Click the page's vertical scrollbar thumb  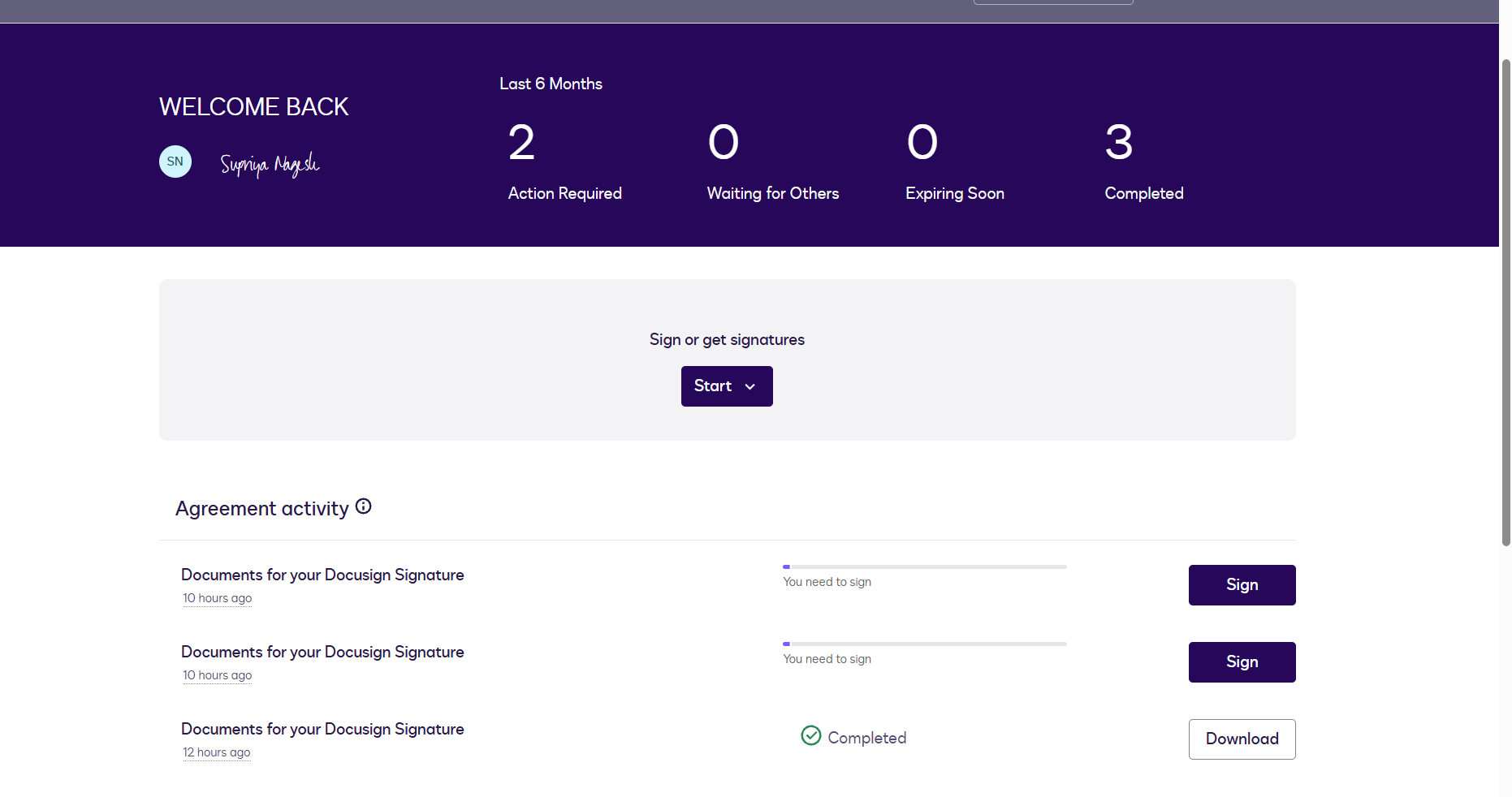coord(1506,302)
